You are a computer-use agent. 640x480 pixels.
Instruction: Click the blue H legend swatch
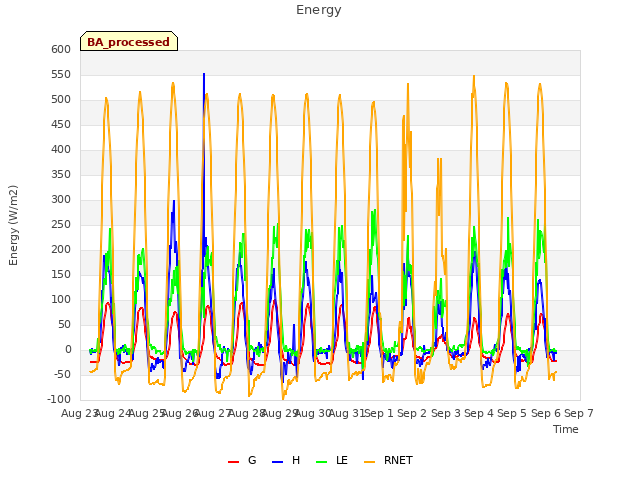[277, 462]
